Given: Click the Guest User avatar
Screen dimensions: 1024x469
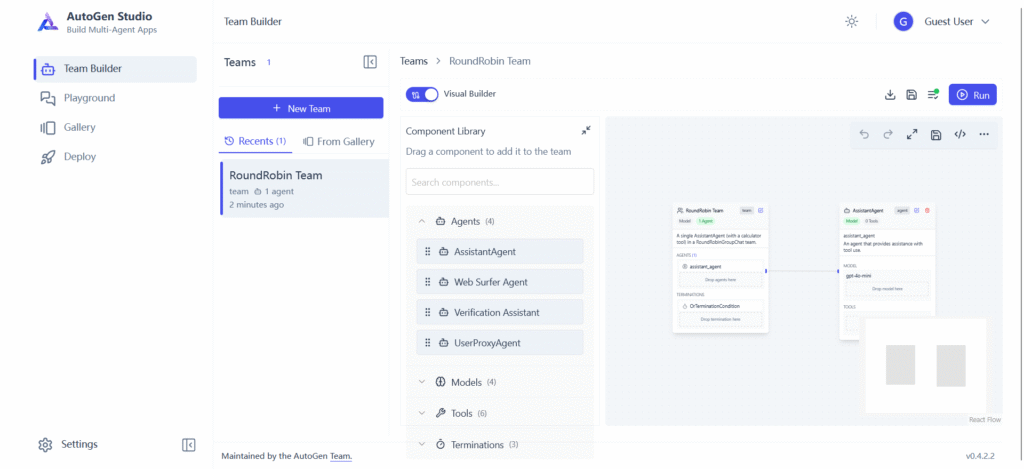Looking at the screenshot, I should [903, 22].
